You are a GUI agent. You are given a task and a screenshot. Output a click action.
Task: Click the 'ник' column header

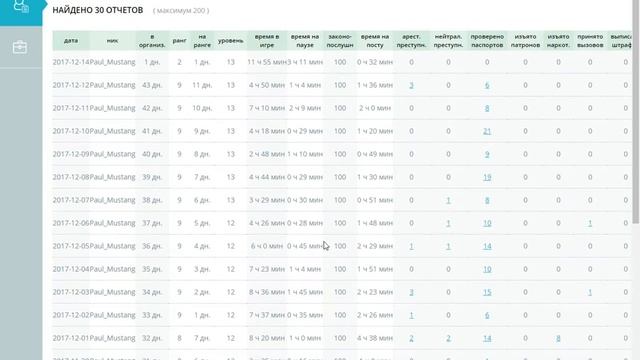coord(112,41)
